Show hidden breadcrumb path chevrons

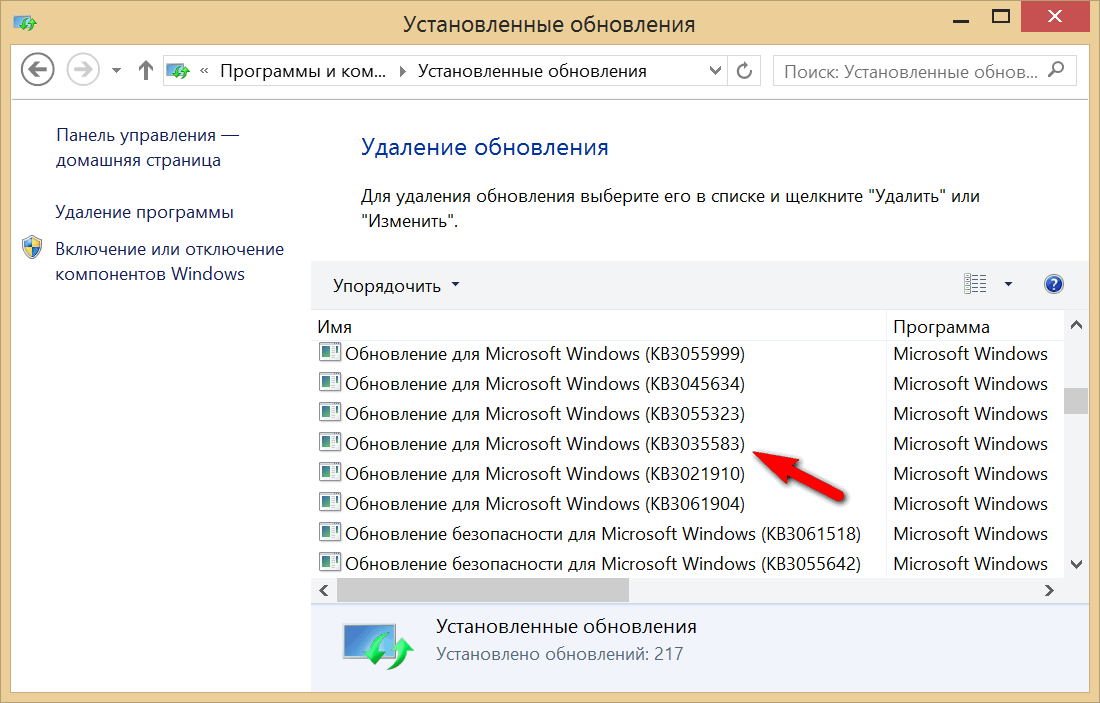pos(204,71)
